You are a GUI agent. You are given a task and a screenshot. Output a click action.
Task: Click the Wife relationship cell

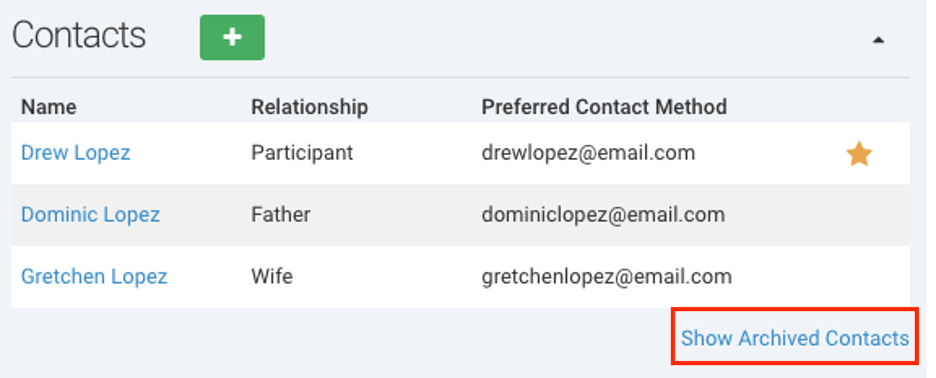point(272,276)
